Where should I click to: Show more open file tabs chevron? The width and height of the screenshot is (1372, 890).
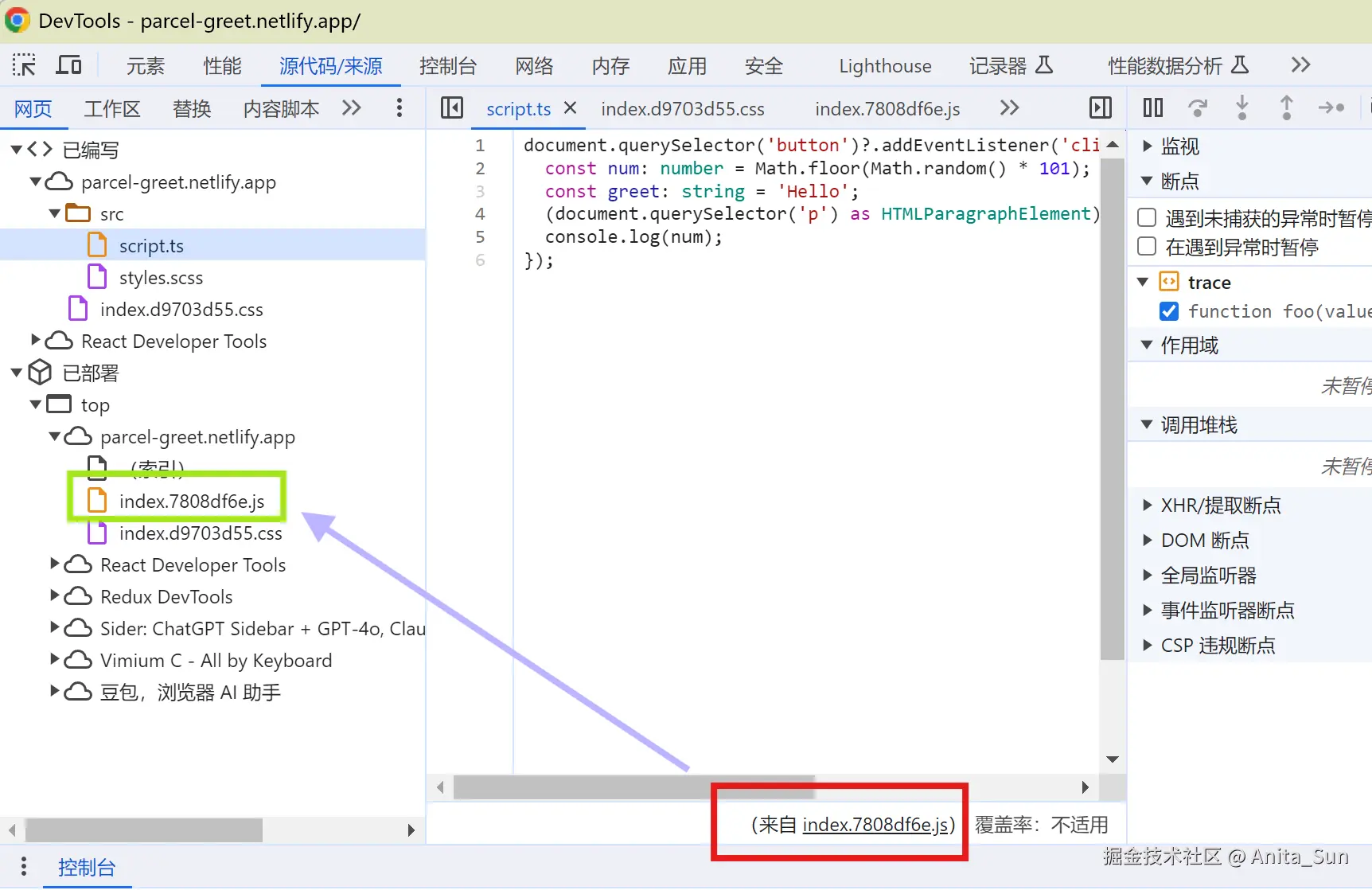(x=1009, y=107)
